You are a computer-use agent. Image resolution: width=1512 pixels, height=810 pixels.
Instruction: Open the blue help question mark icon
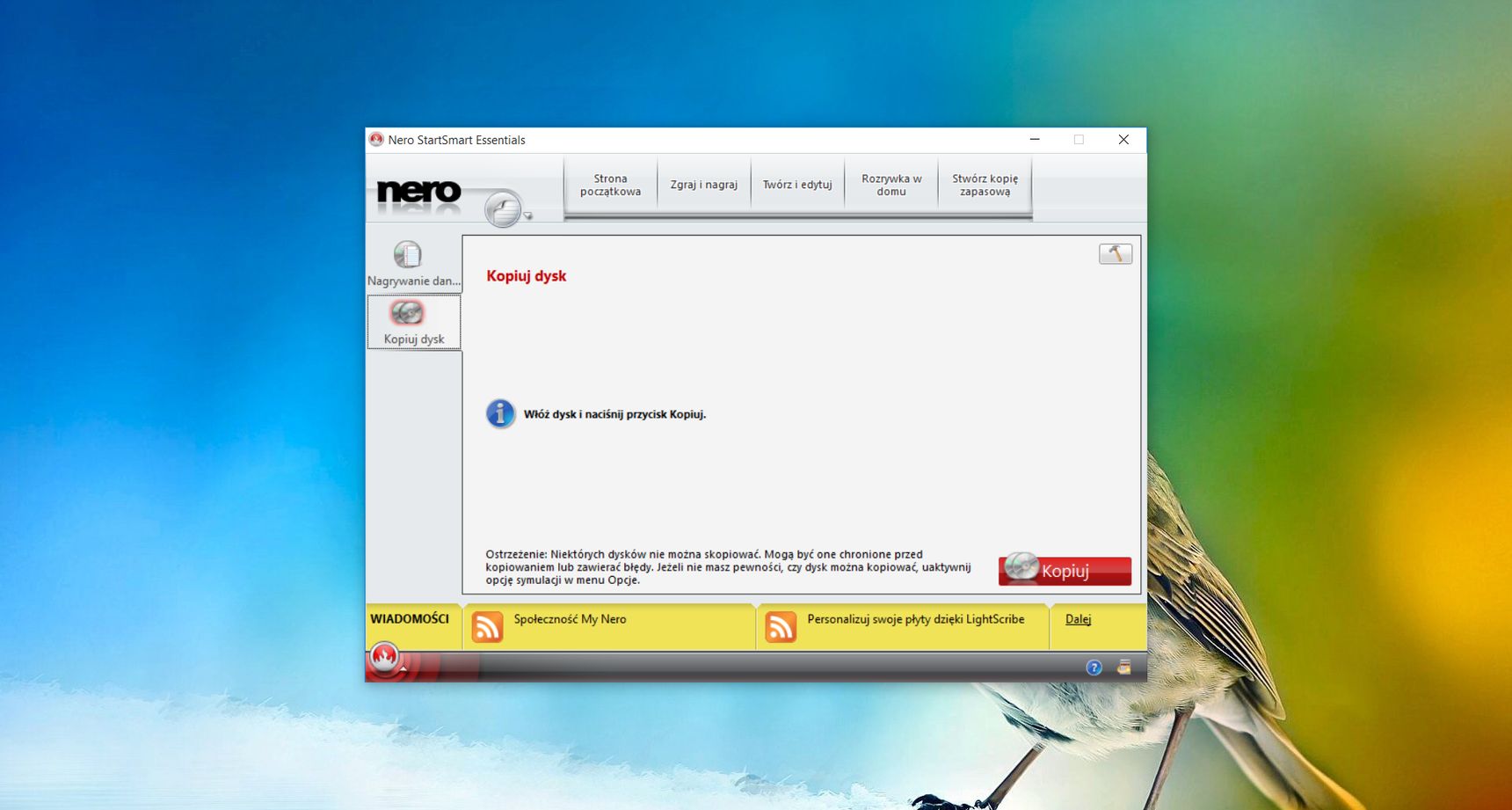[1094, 668]
